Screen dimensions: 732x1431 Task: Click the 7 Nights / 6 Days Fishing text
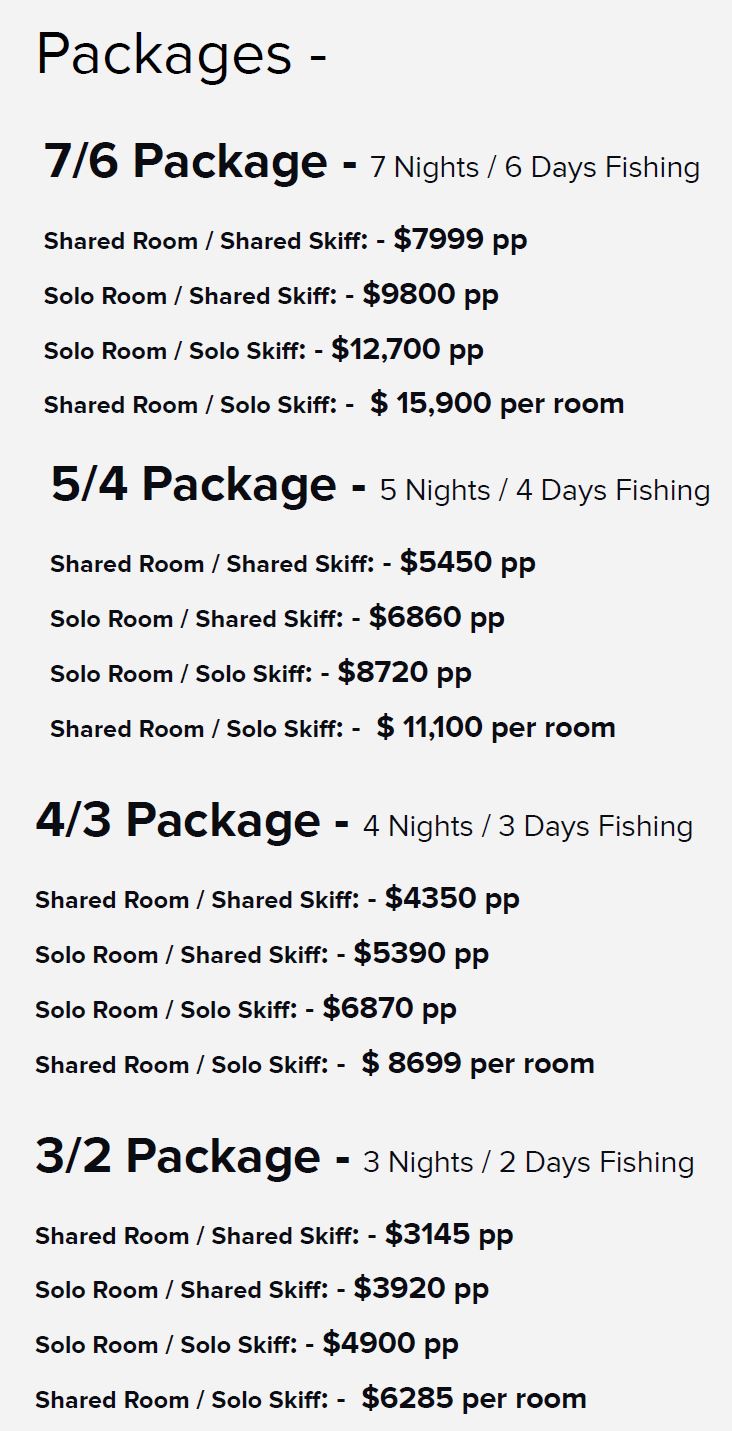(x=535, y=167)
